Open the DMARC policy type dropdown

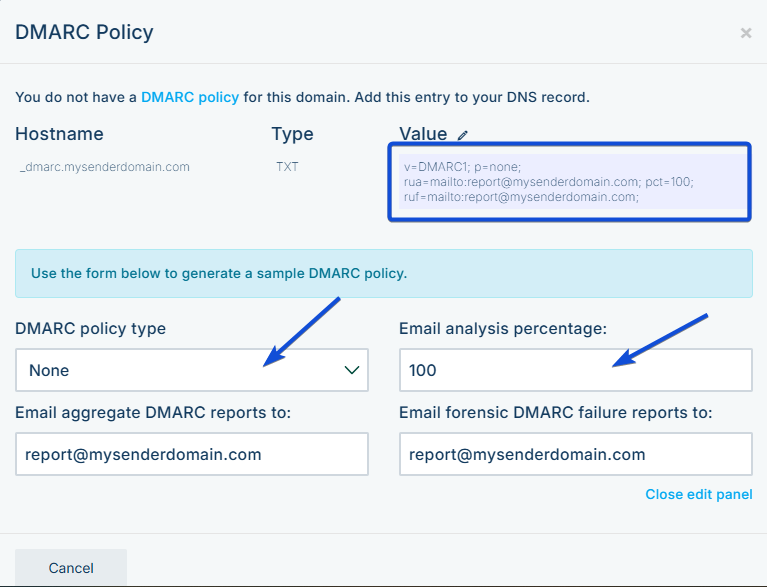[192, 370]
